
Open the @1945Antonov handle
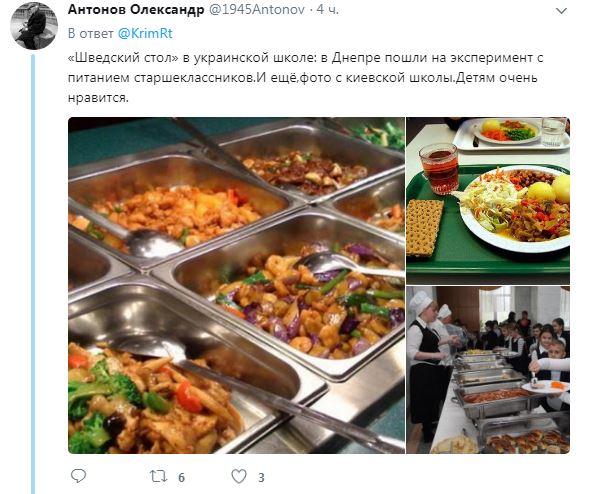point(257,10)
